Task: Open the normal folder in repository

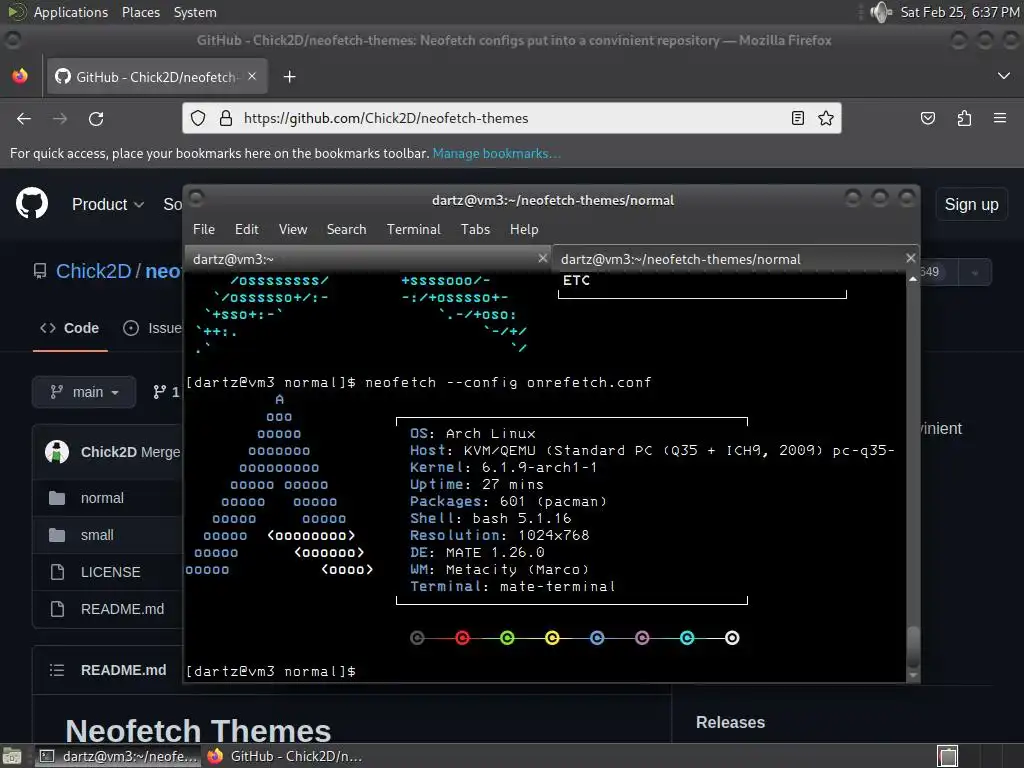Action: coord(102,498)
